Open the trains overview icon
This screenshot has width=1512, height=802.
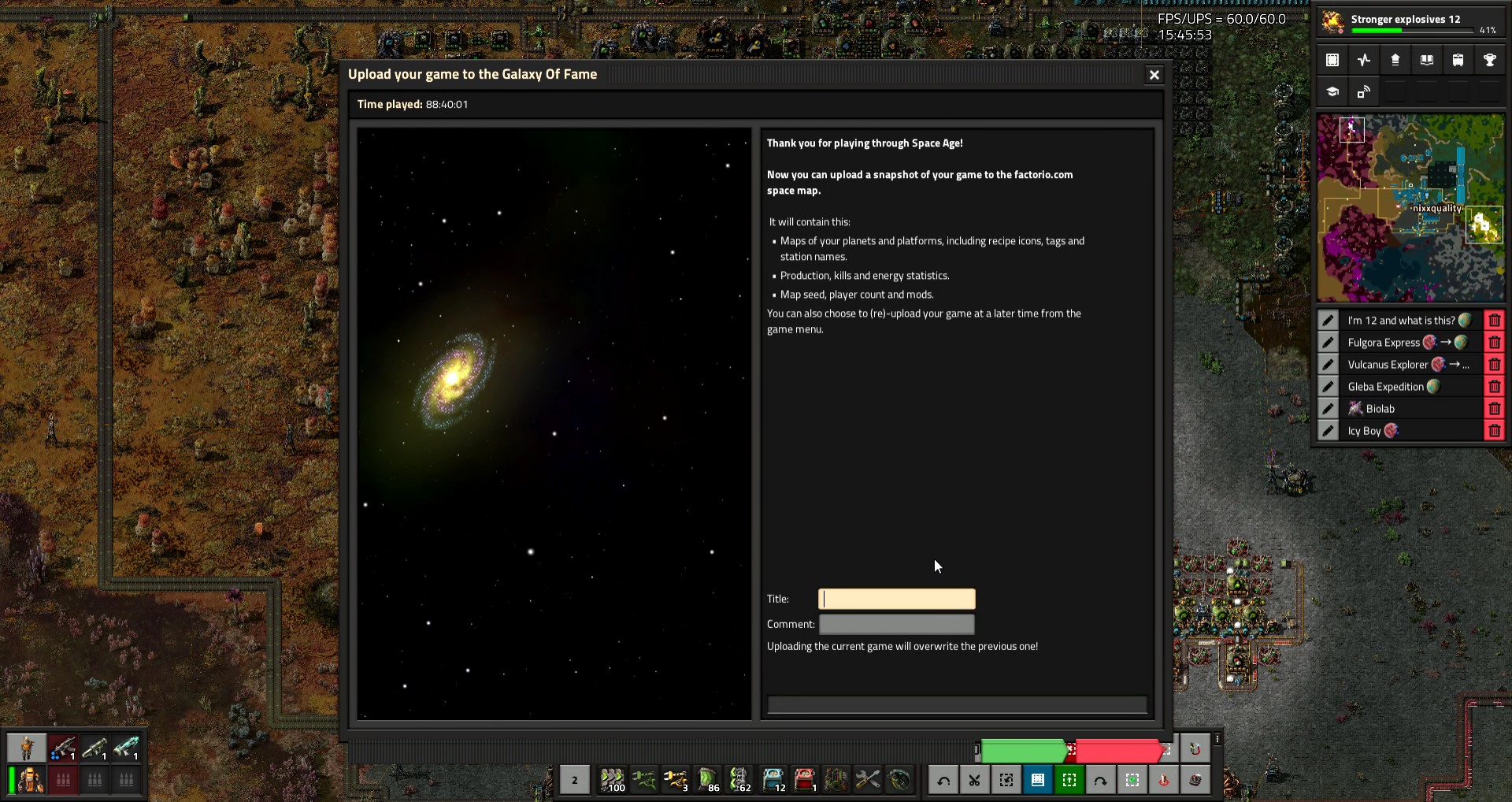click(x=1458, y=60)
